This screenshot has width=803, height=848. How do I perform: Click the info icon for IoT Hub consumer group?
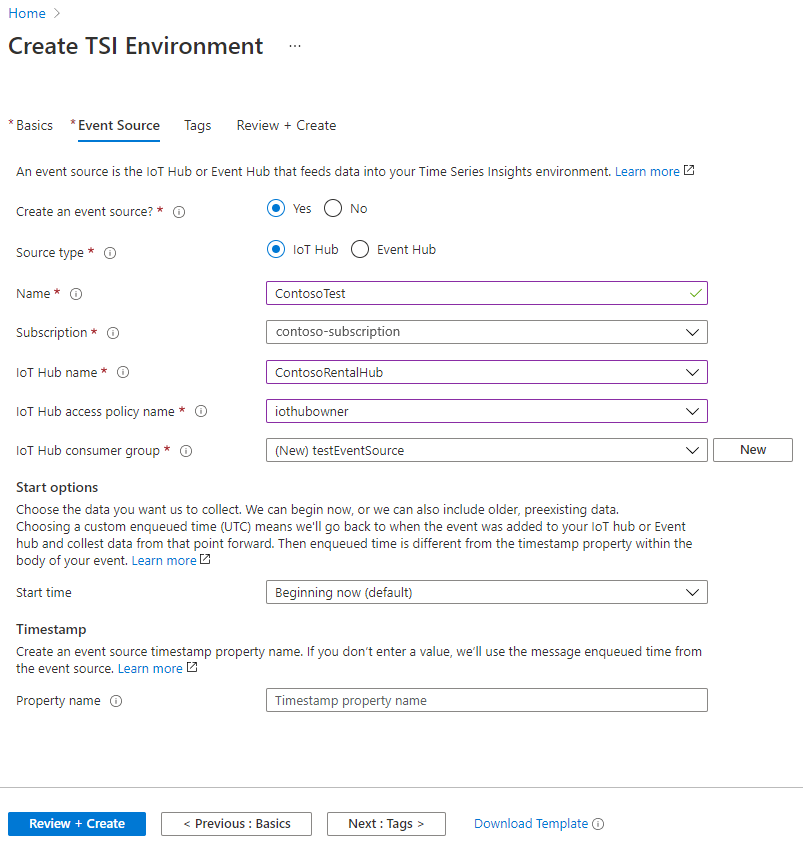click(185, 451)
